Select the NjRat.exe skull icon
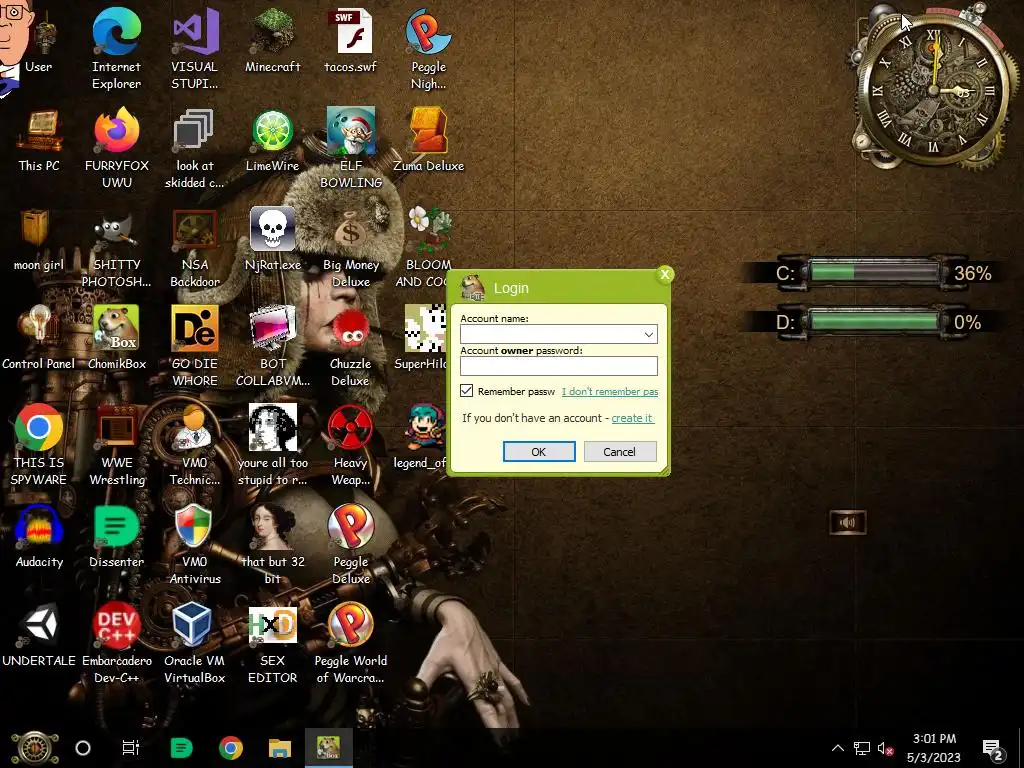The width and height of the screenshot is (1024, 768). tap(272, 239)
